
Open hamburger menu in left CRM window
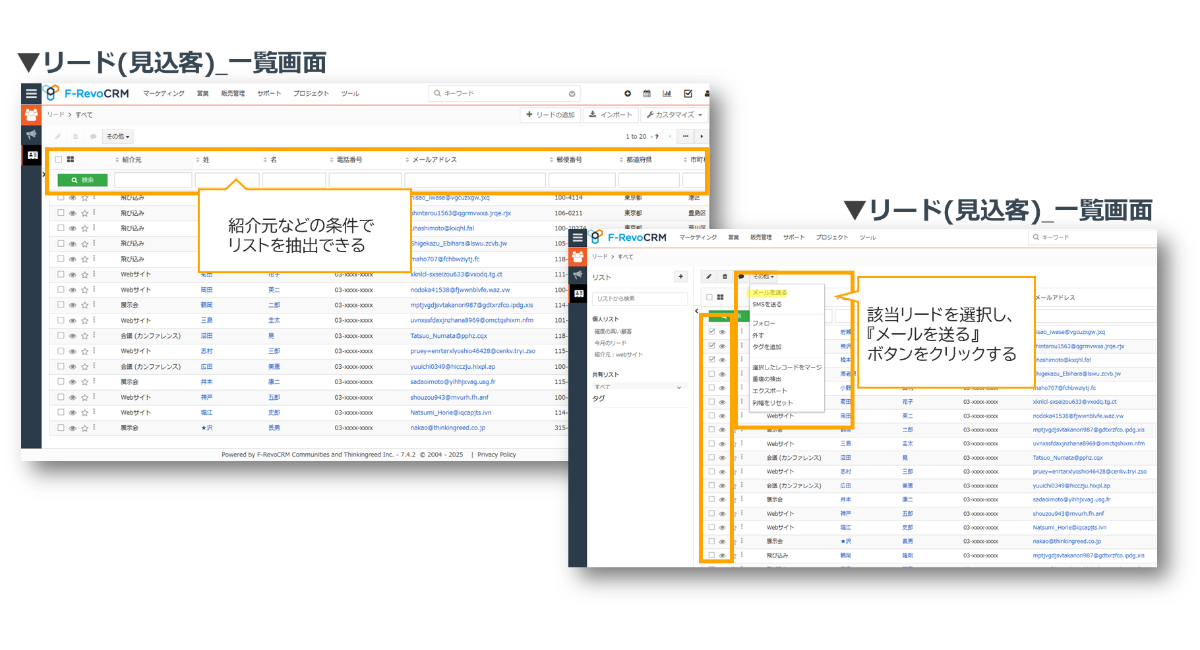pyautogui.click(x=31, y=93)
